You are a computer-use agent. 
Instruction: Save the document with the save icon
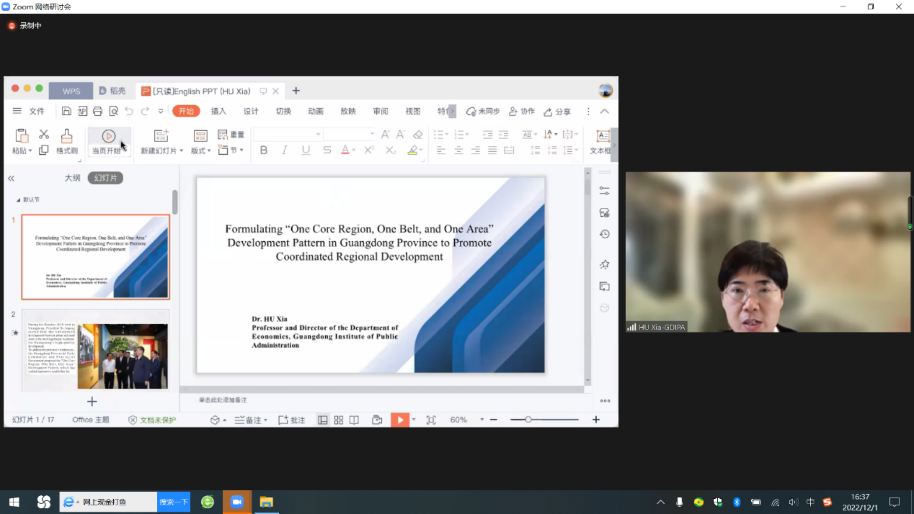(66, 111)
